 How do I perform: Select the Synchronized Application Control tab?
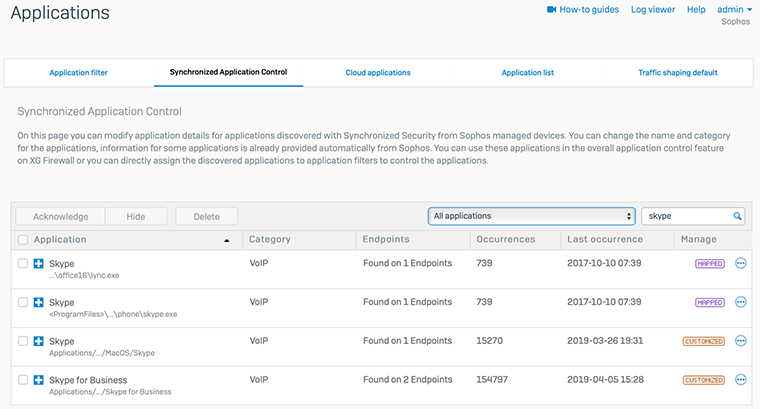(x=228, y=72)
